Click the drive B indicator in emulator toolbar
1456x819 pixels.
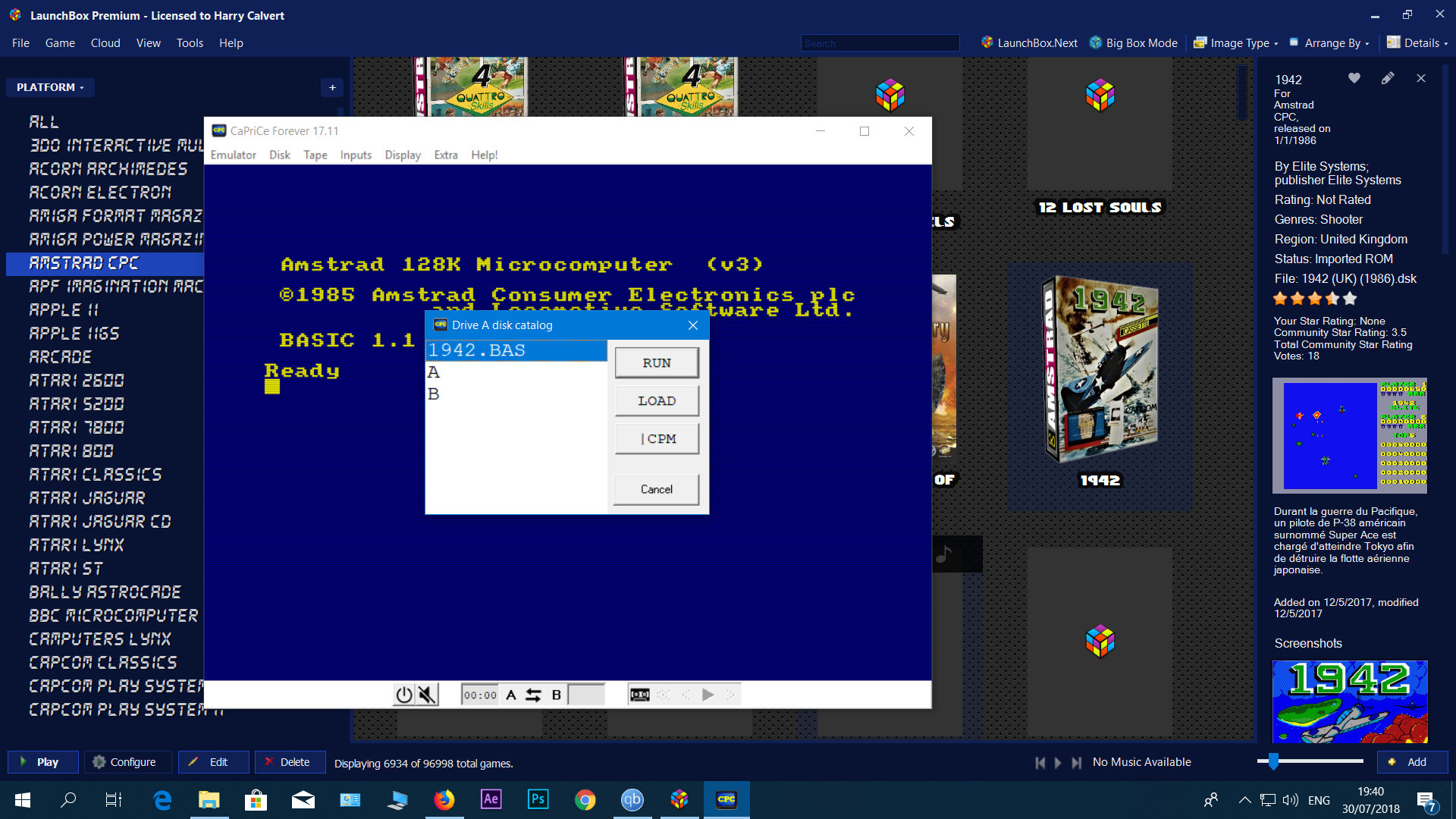click(x=557, y=695)
